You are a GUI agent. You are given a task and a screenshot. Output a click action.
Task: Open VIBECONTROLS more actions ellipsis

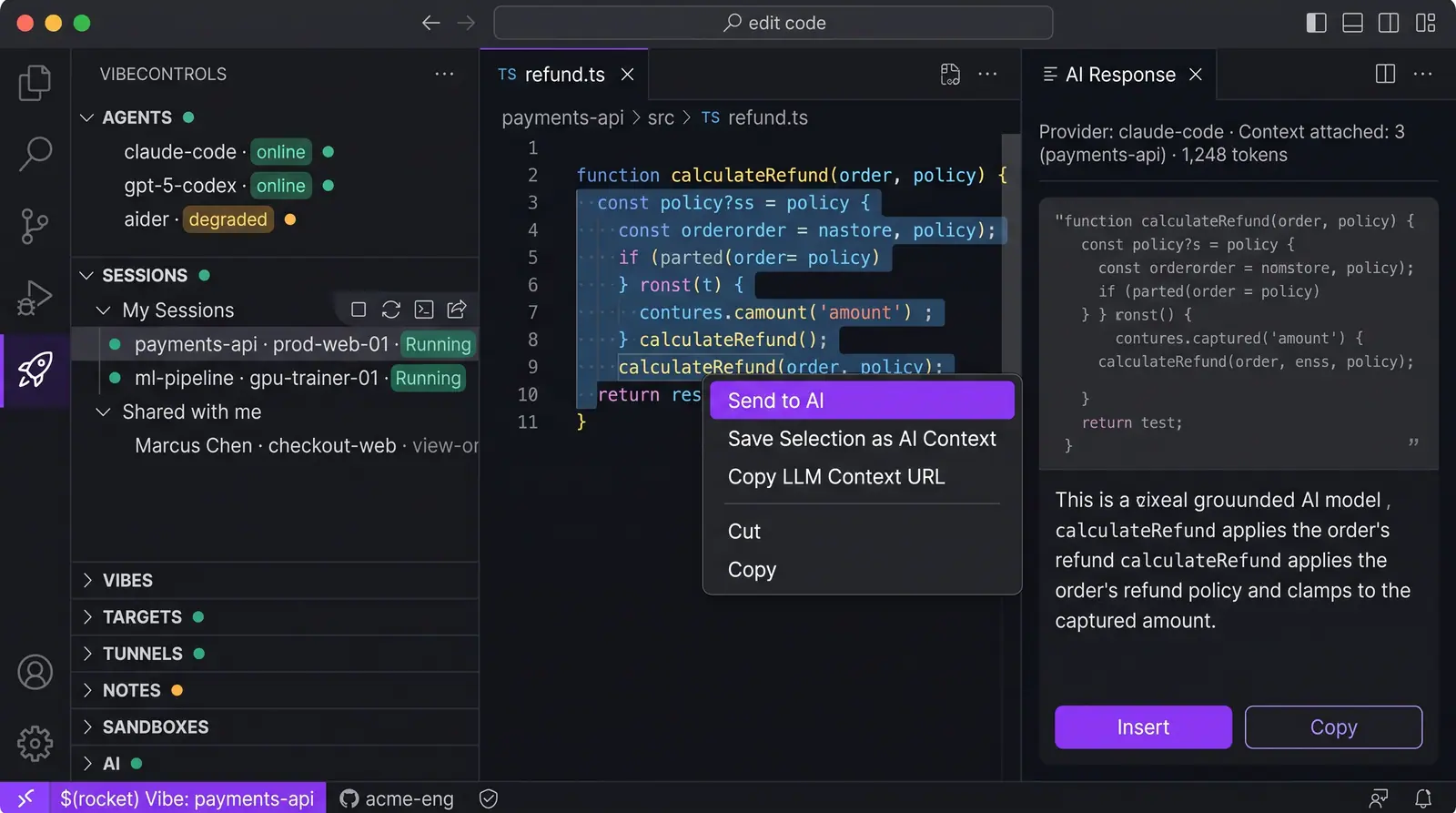444,74
